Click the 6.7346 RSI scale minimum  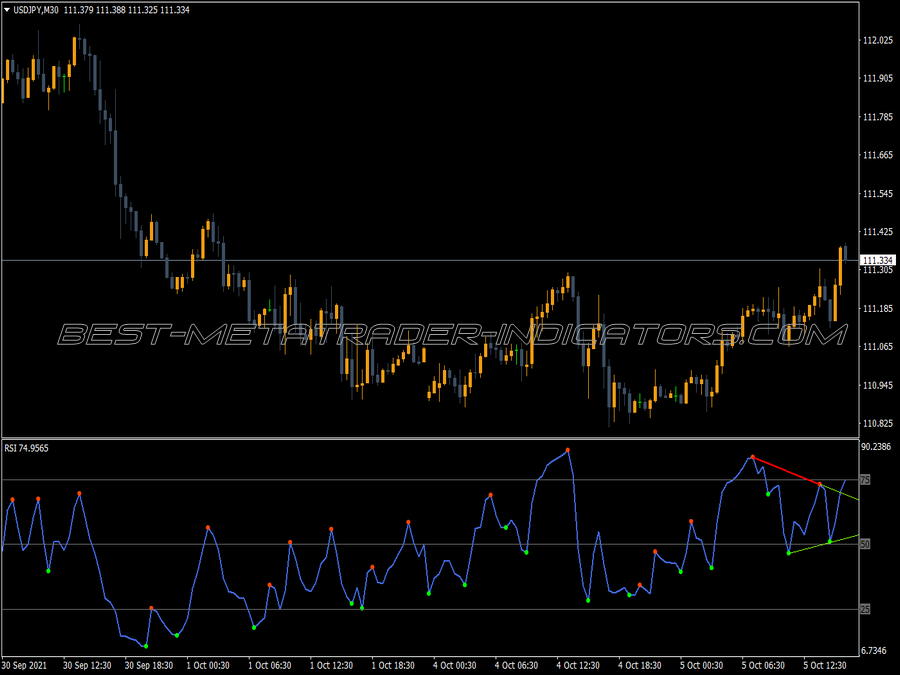(x=874, y=651)
